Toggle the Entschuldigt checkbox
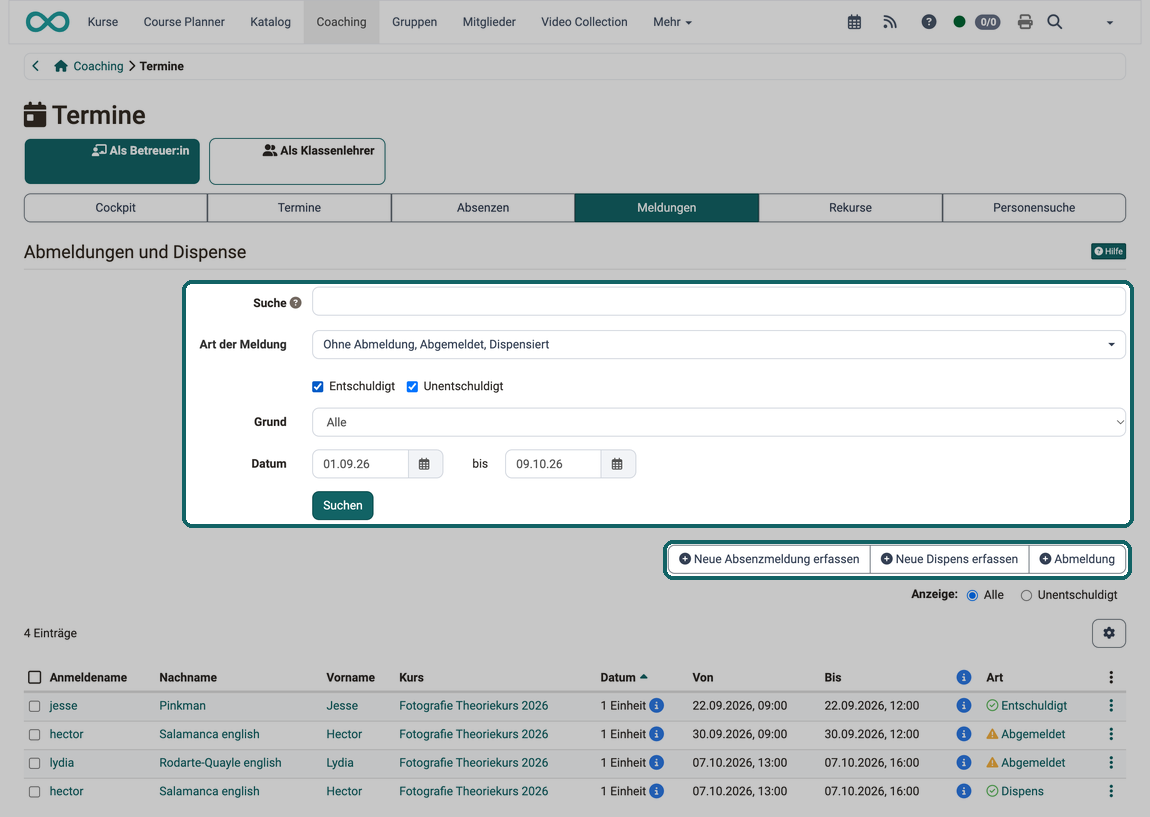1150x817 pixels. (x=318, y=386)
